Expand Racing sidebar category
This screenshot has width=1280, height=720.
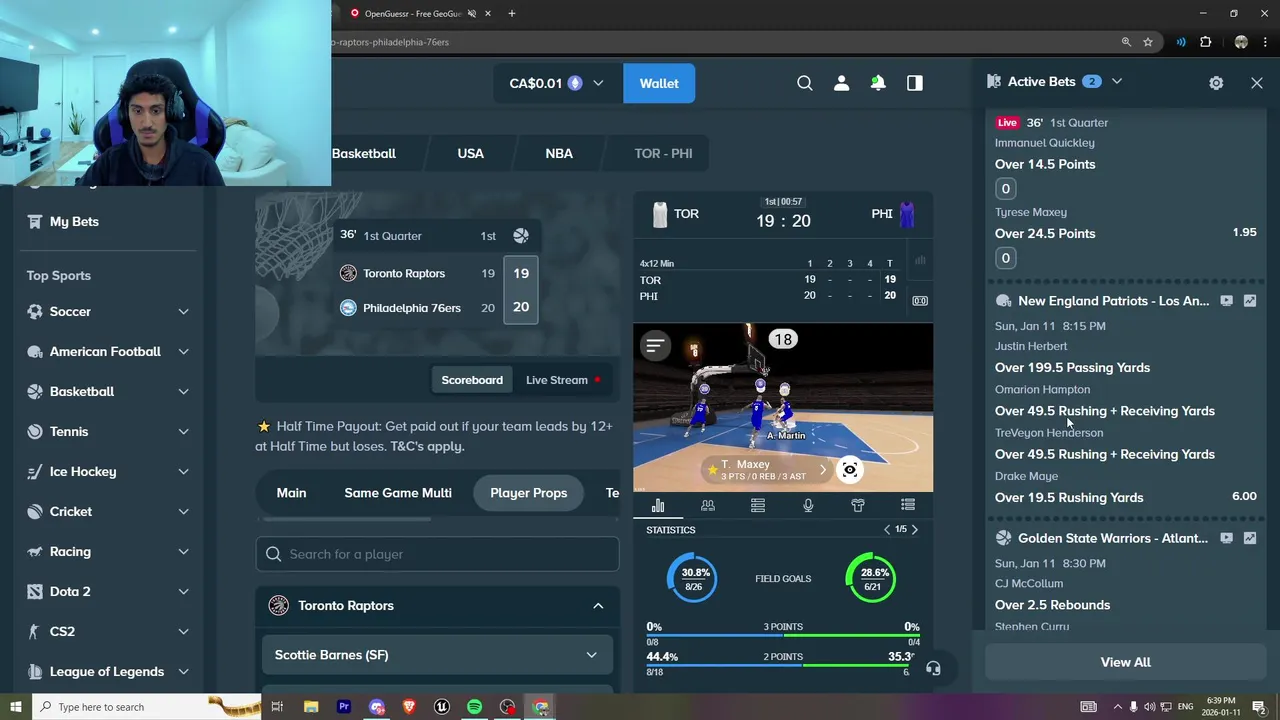coord(183,552)
